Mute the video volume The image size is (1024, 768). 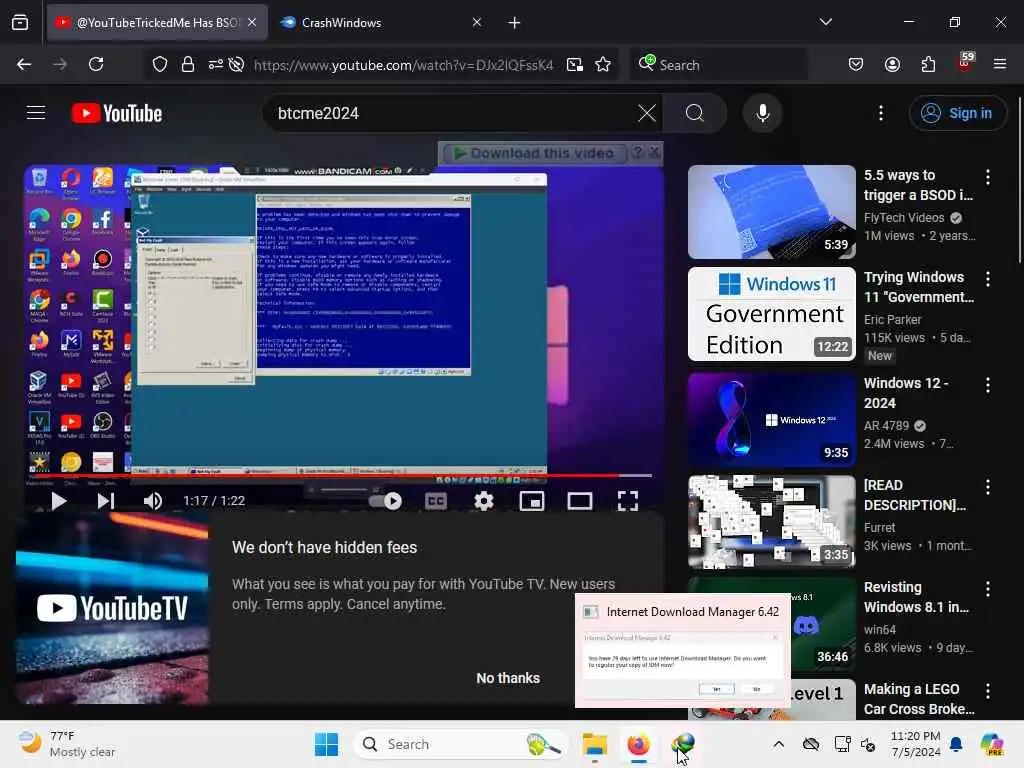[152, 501]
